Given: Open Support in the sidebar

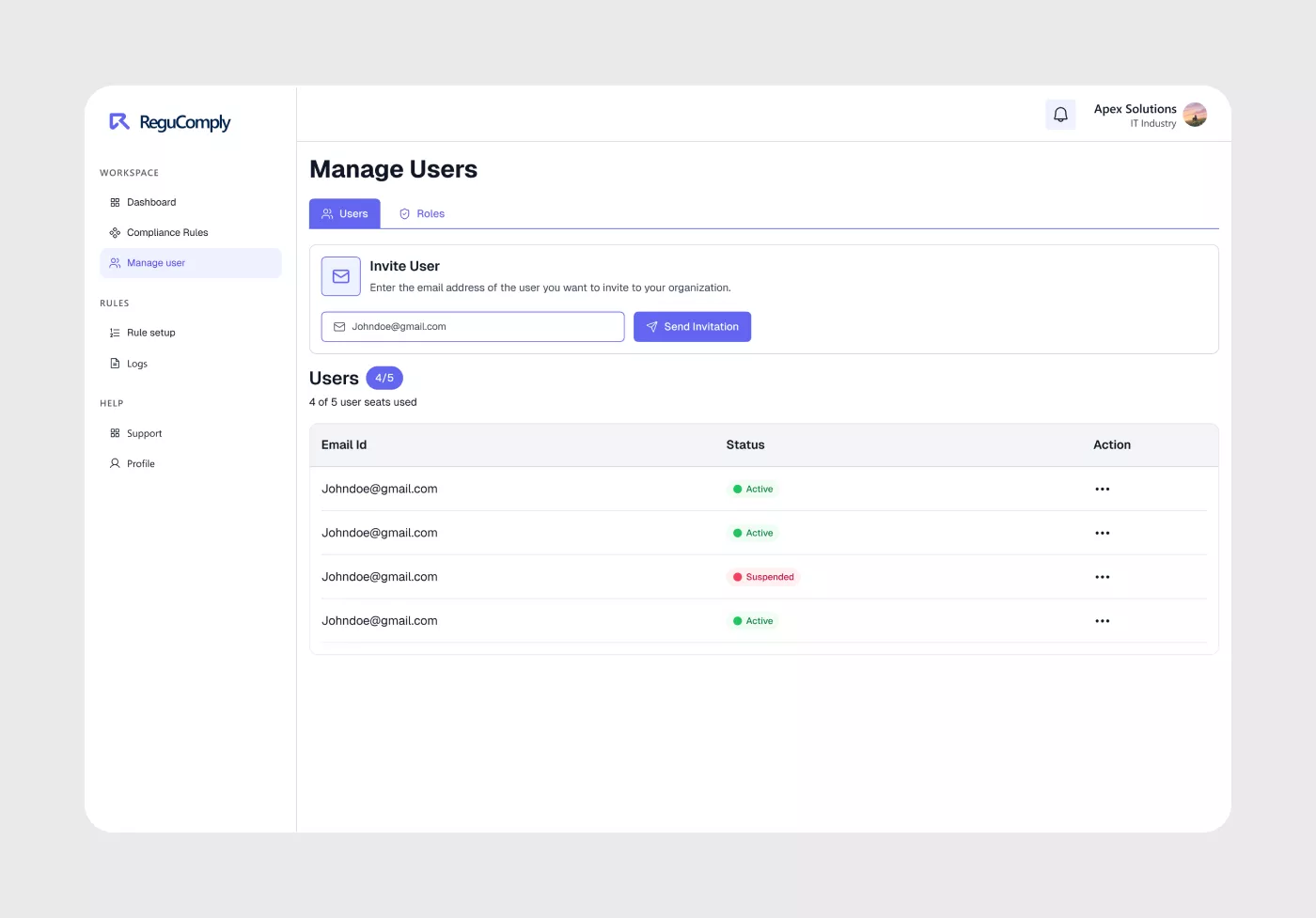Looking at the screenshot, I should click(191, 433).
